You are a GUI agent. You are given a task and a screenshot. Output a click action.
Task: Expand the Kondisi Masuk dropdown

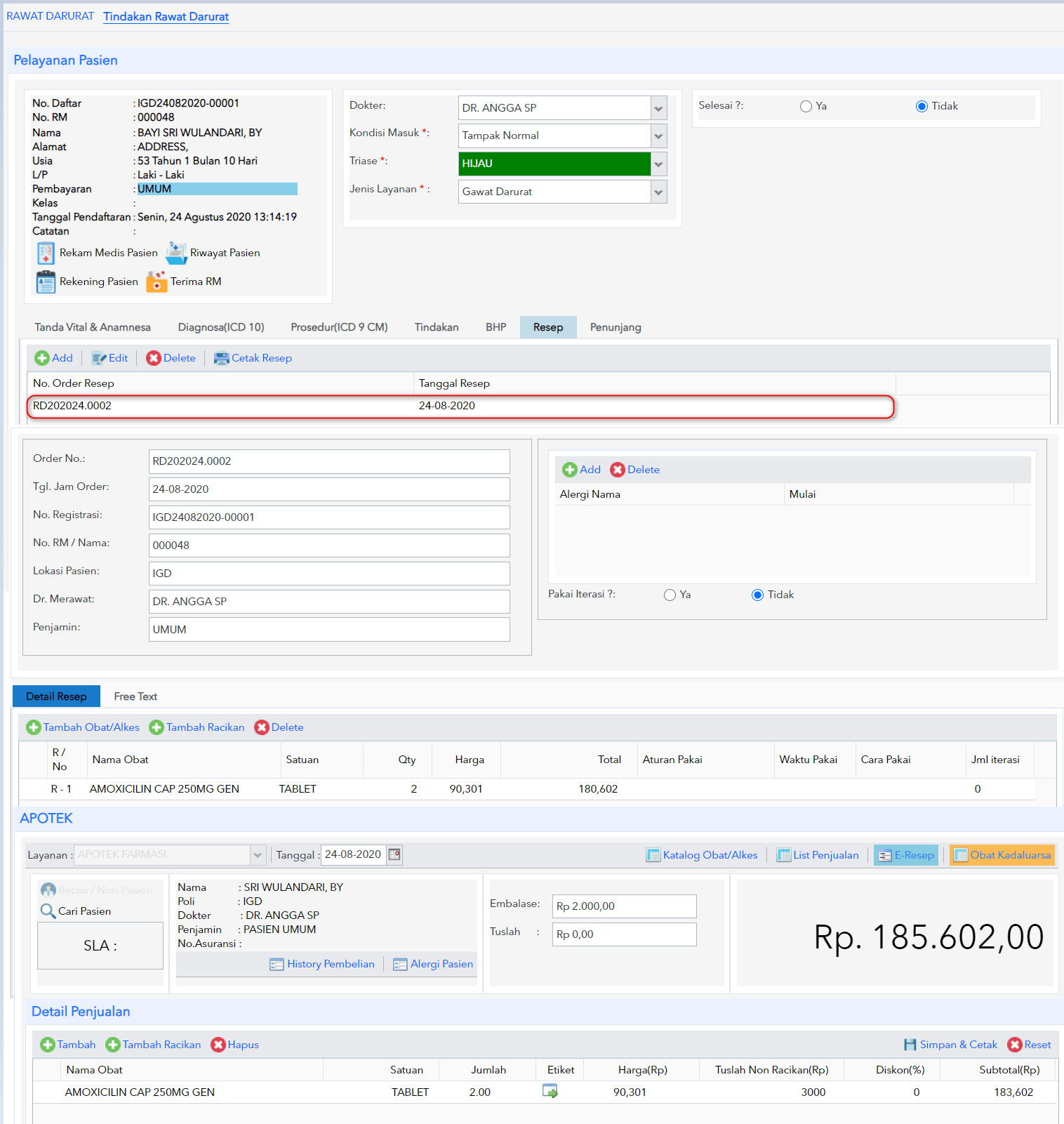(x=658, y=136)
